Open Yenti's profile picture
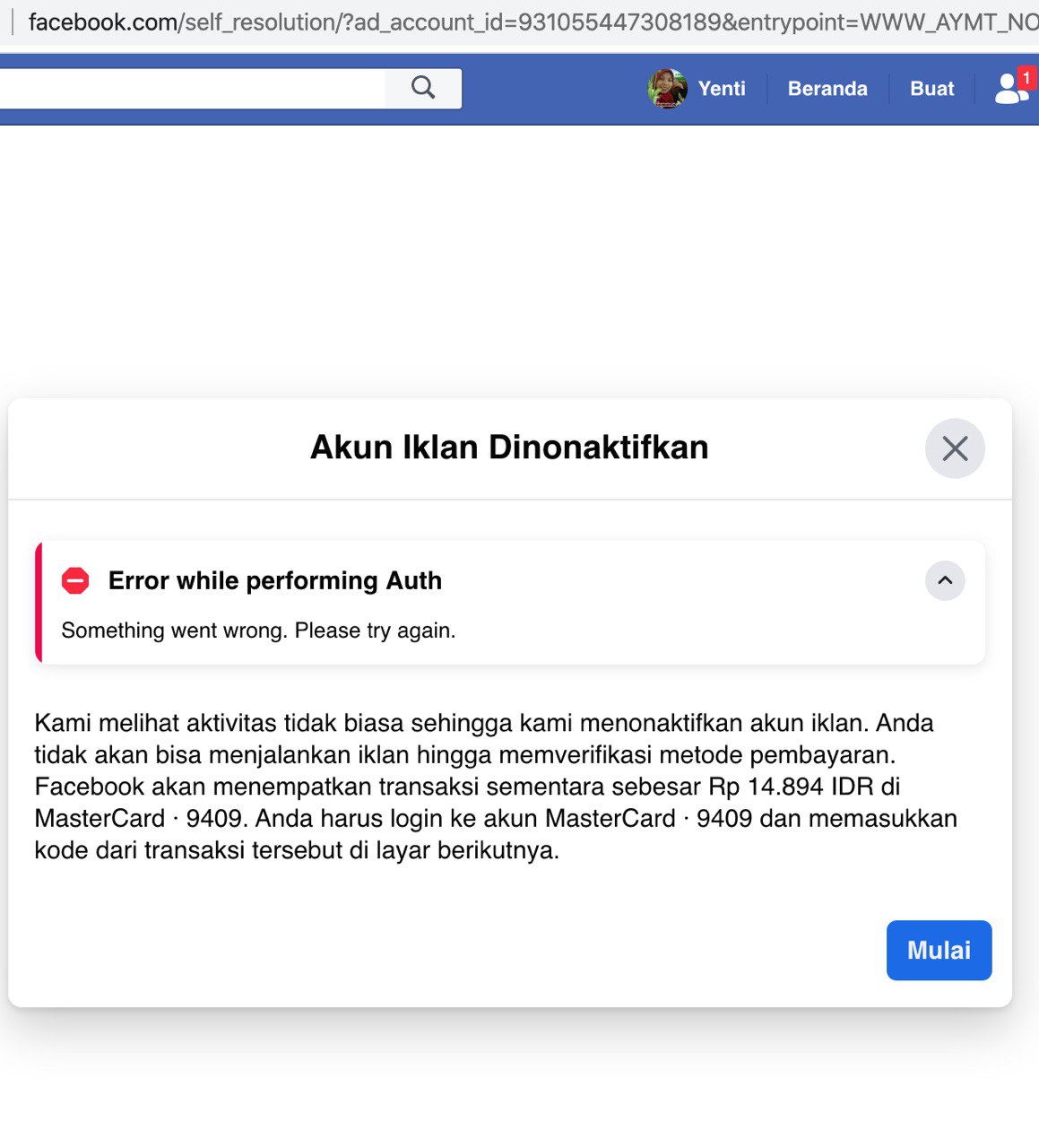This screenshot has height=1148, width=1039. pos(667,88)
